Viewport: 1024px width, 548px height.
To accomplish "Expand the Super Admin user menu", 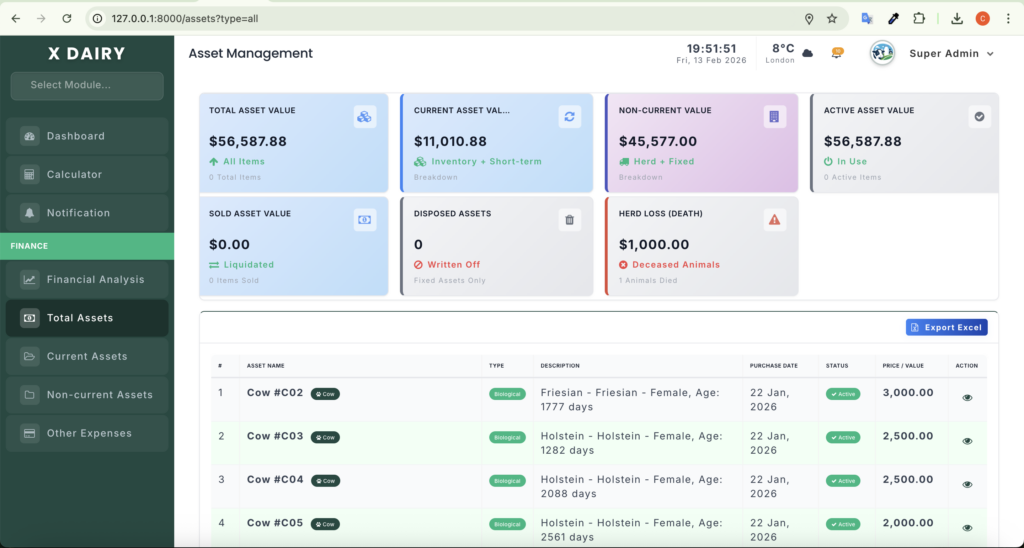I will tap(950, 54).
